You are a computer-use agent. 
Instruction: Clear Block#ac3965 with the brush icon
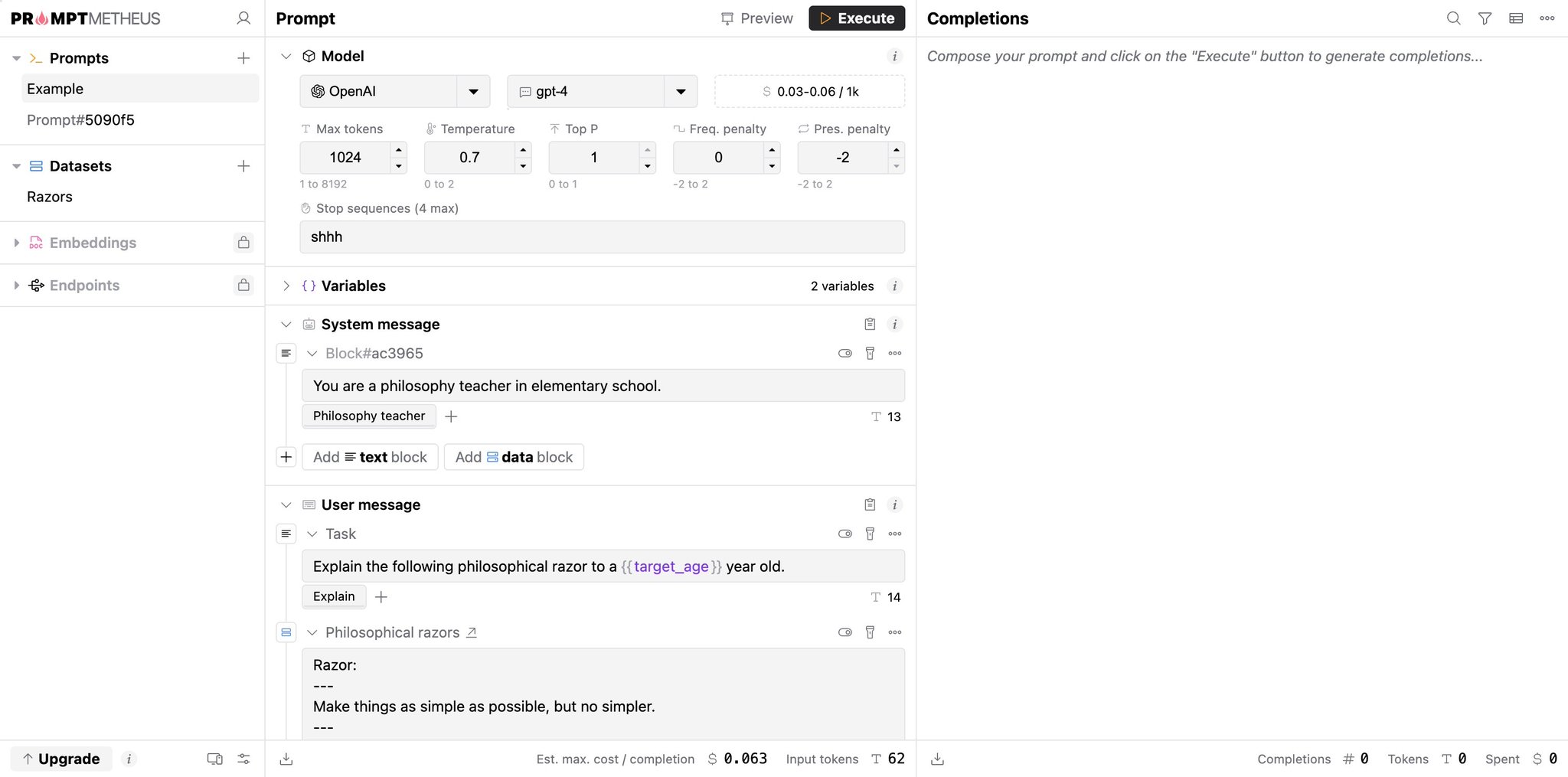click(870, 353)
